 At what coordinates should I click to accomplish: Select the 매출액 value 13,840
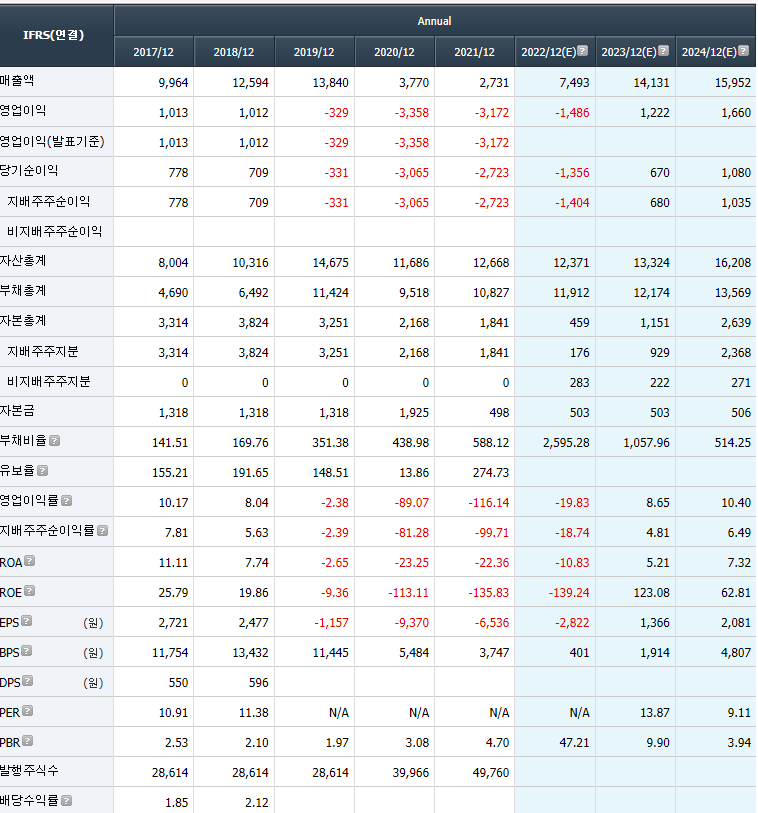330,83
